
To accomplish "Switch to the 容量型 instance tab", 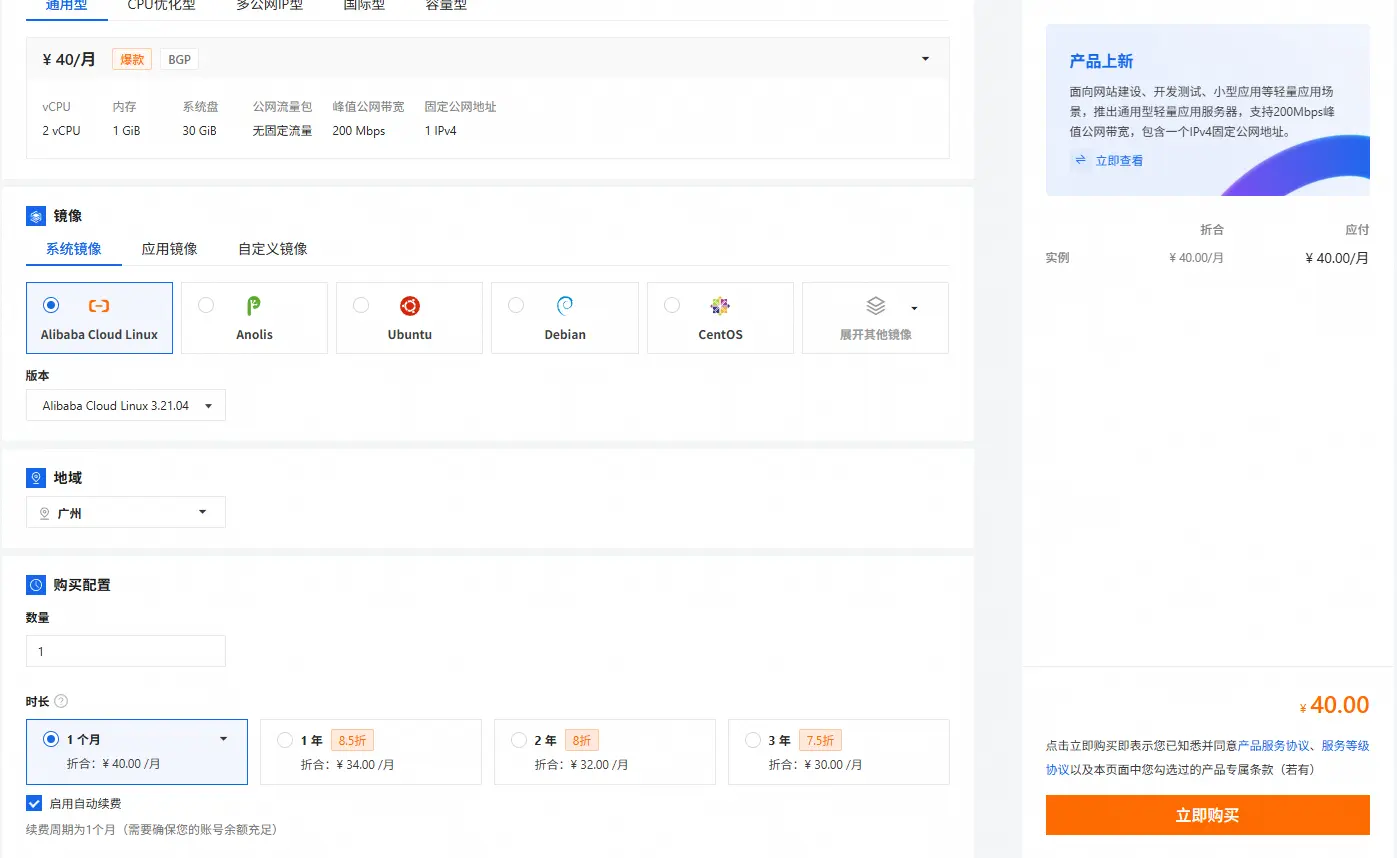I will click(x=446, y=5).
